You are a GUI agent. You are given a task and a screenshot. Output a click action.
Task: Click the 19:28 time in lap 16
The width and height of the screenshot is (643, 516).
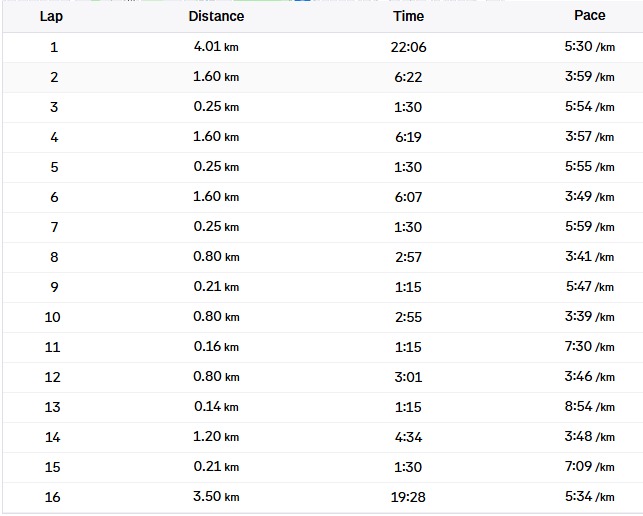pyautogui.click(x=408, y=497)
